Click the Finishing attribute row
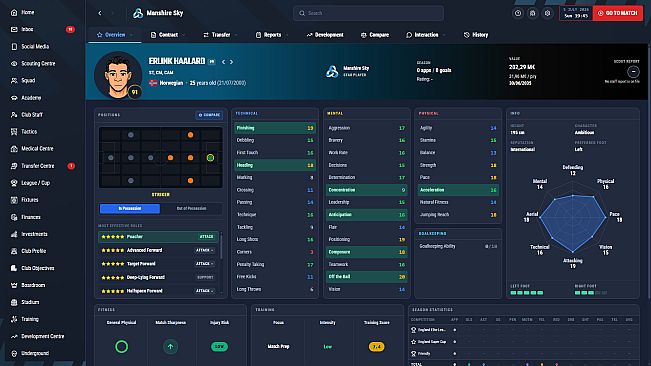651x366 pixels. point(275,128)
